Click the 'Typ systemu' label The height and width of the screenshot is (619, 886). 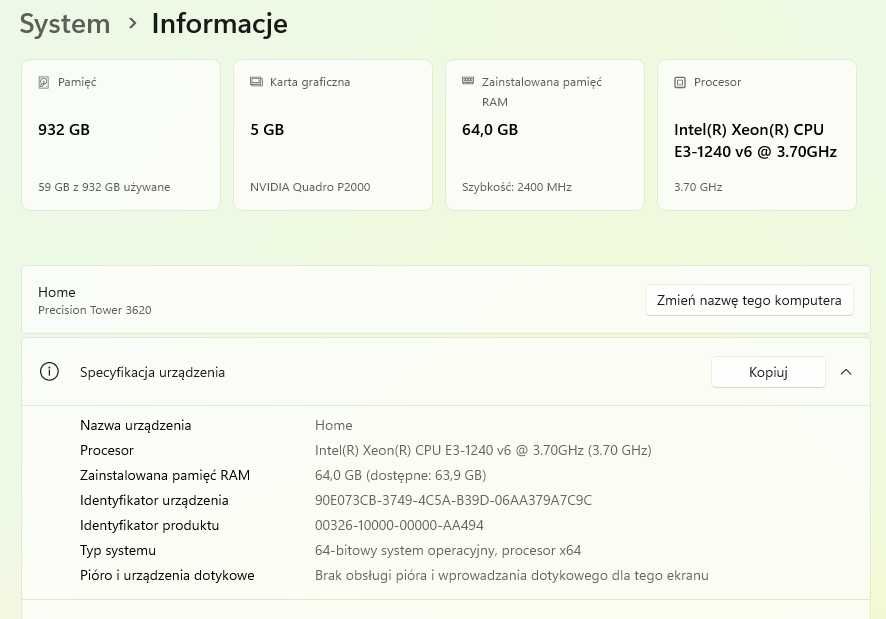point(118,550)
